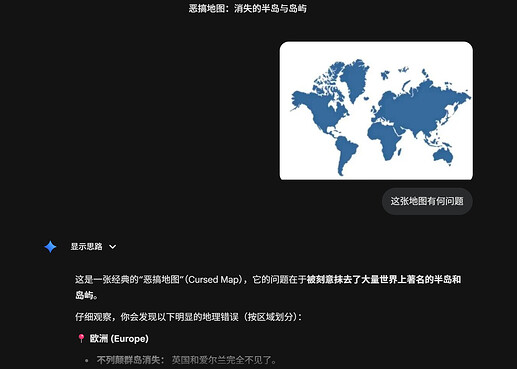Click the bullet text 不列颠群岛消失
Viewport: 517px width, 369px height.
pyautogui.click(x=128, y=360)
